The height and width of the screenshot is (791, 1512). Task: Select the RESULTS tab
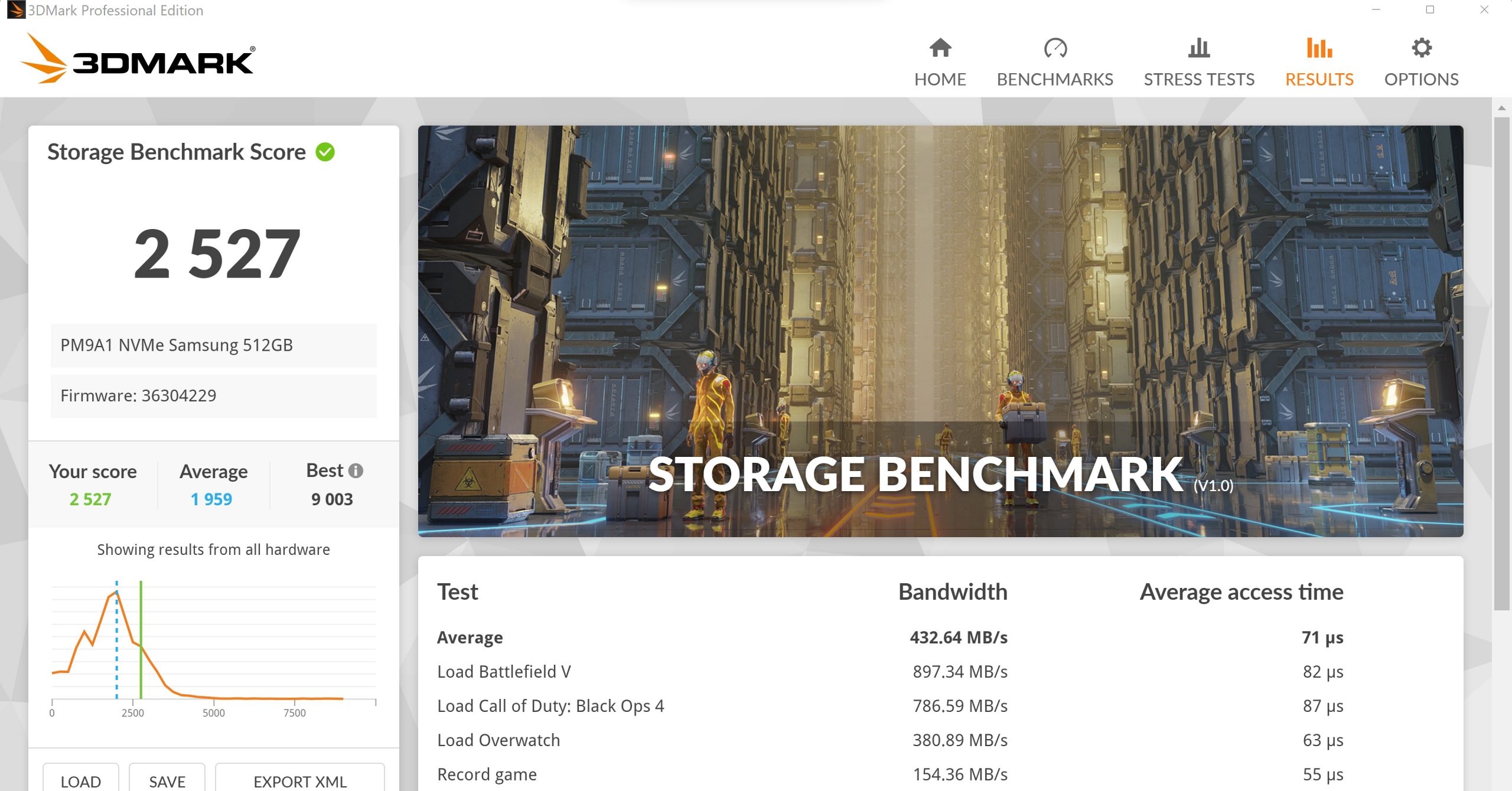1319,63
